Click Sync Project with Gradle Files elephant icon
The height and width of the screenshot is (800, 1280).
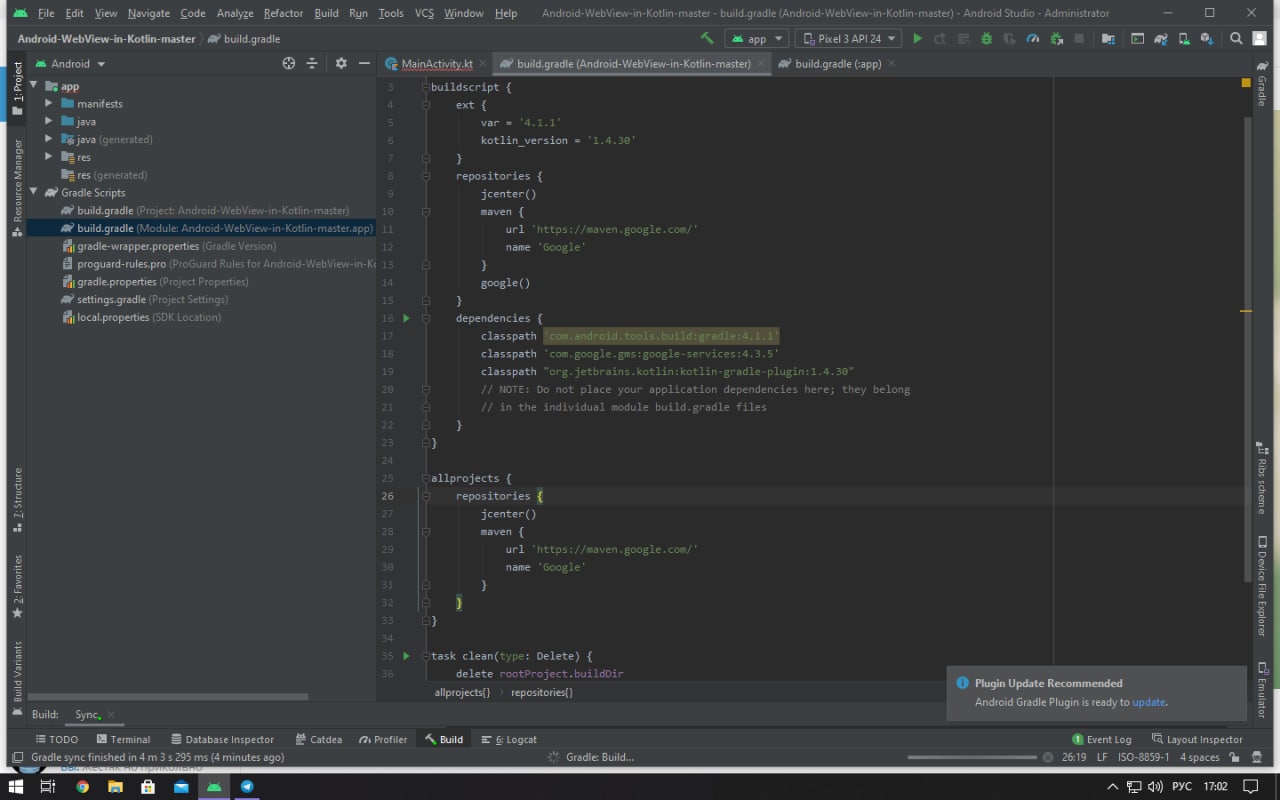(1160, 39)
